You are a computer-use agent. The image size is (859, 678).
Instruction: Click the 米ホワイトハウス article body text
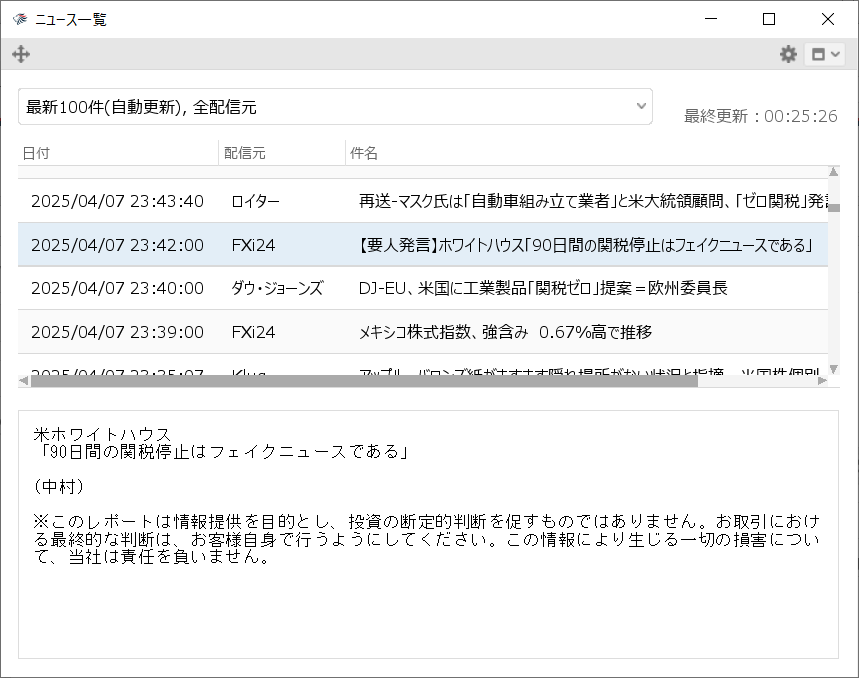pos(102,434)
